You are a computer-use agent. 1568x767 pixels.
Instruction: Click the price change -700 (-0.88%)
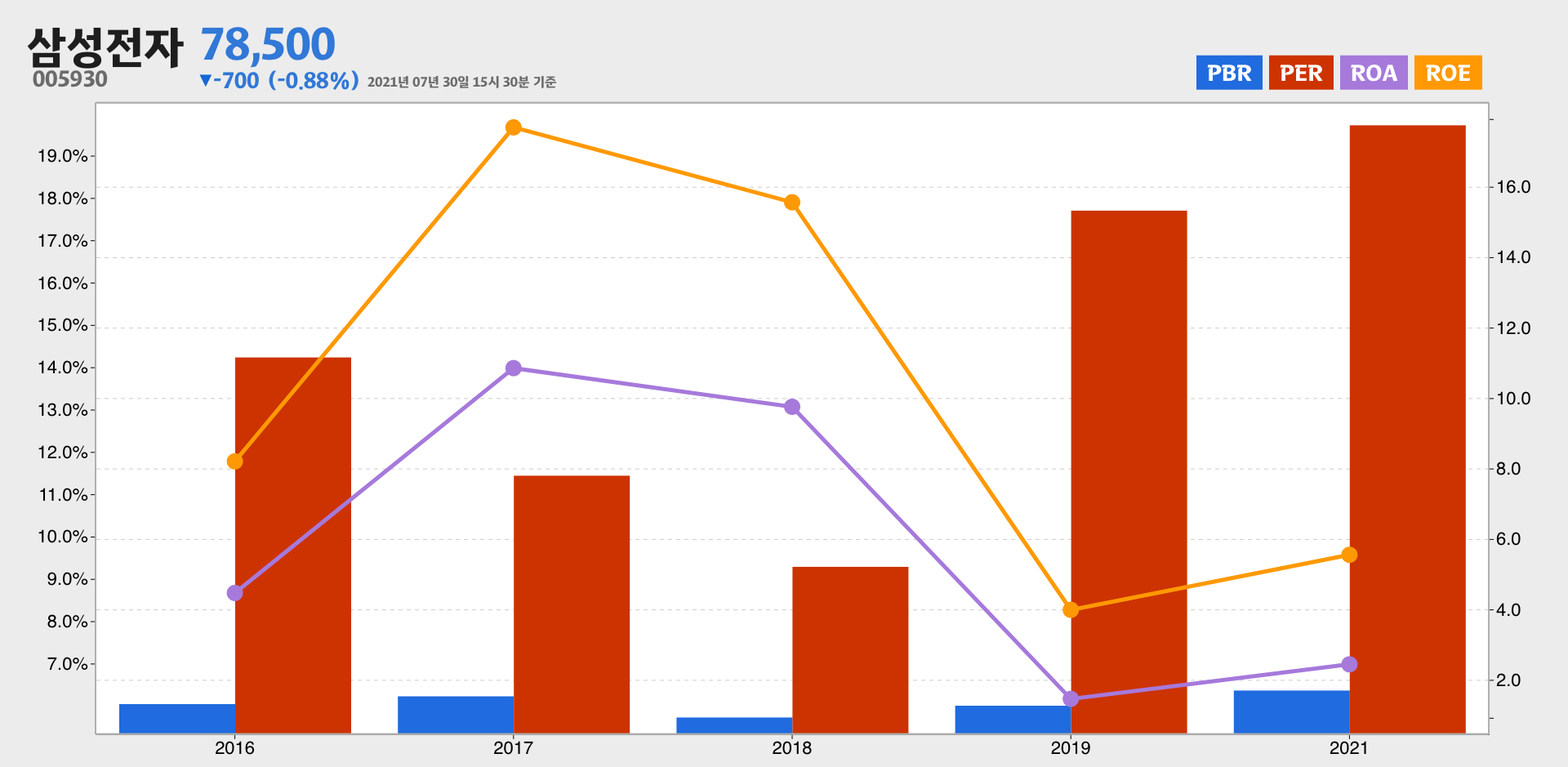(x=279, y=81)
